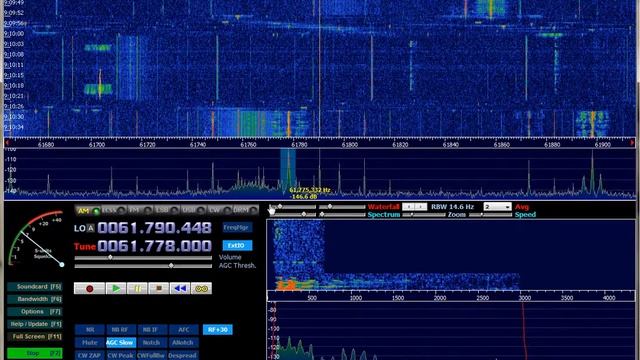Click the red Waterfall label
The height and width of the screenshot is (360, 640).
(x=383, y=207)
